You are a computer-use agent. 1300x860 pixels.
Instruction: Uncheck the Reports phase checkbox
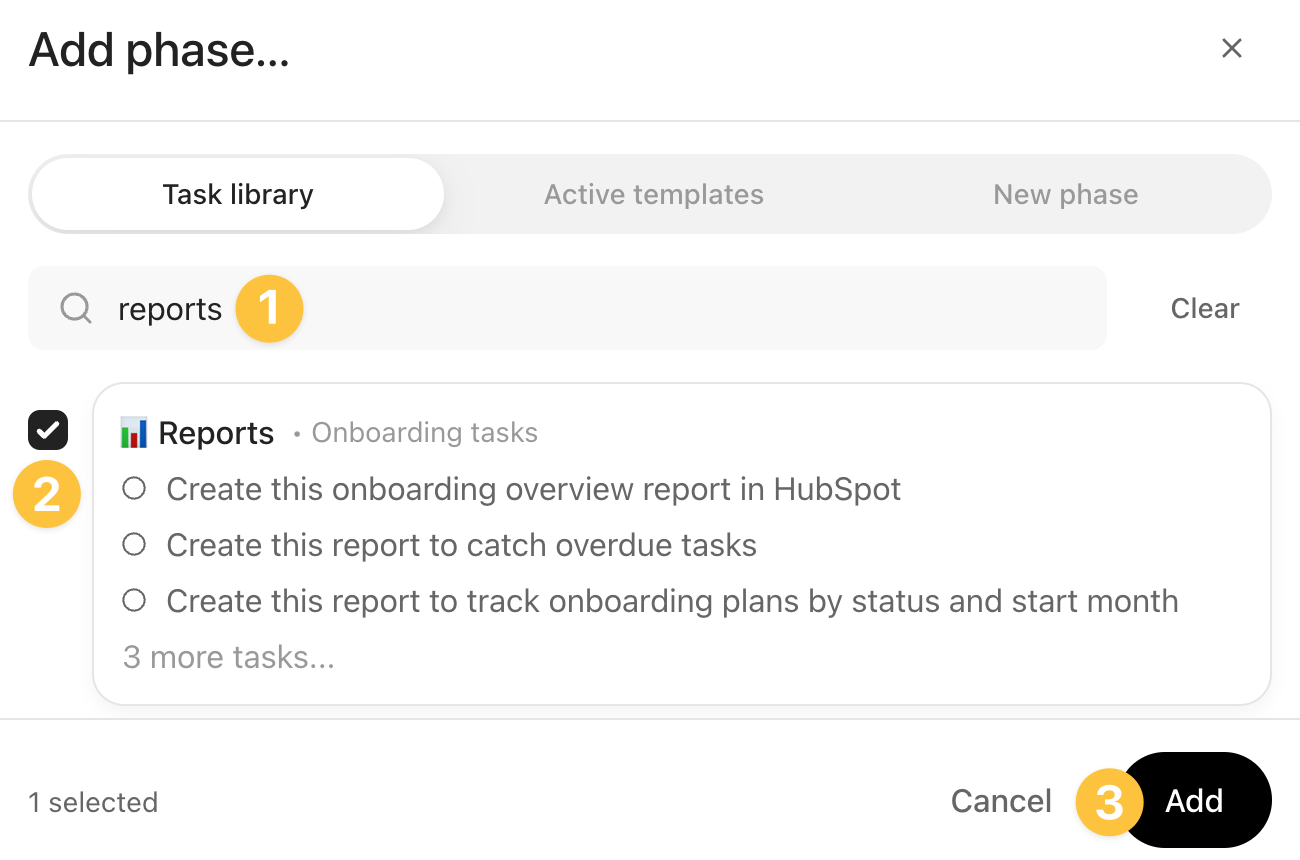point(48,430)
